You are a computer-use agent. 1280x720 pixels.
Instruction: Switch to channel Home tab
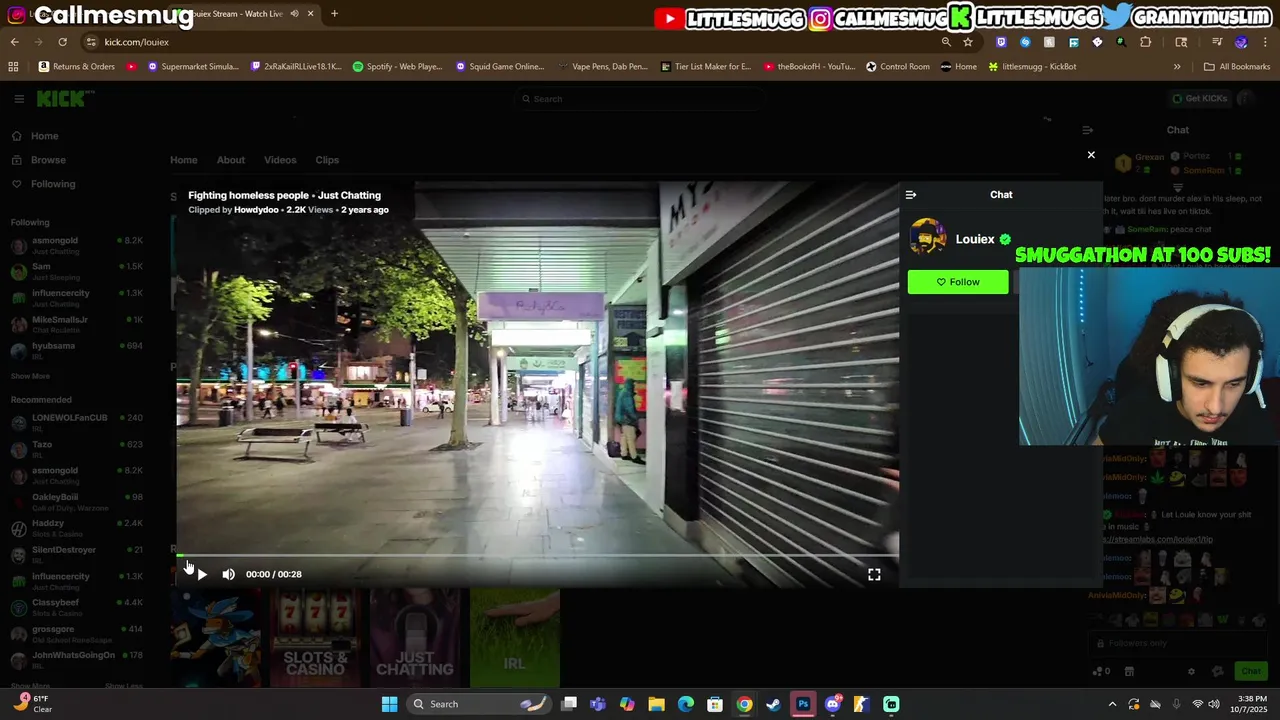point(183,160)
